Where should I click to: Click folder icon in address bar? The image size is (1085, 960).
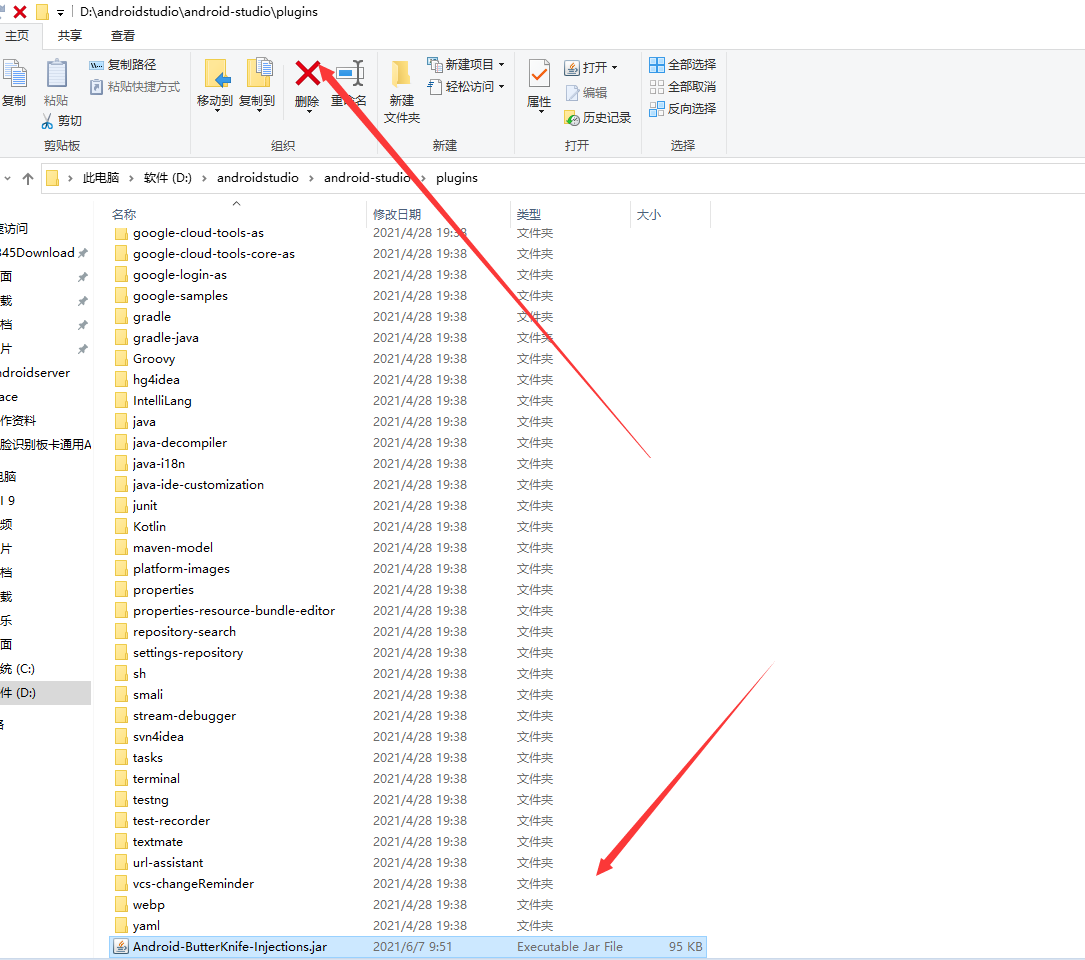[53, 178]
